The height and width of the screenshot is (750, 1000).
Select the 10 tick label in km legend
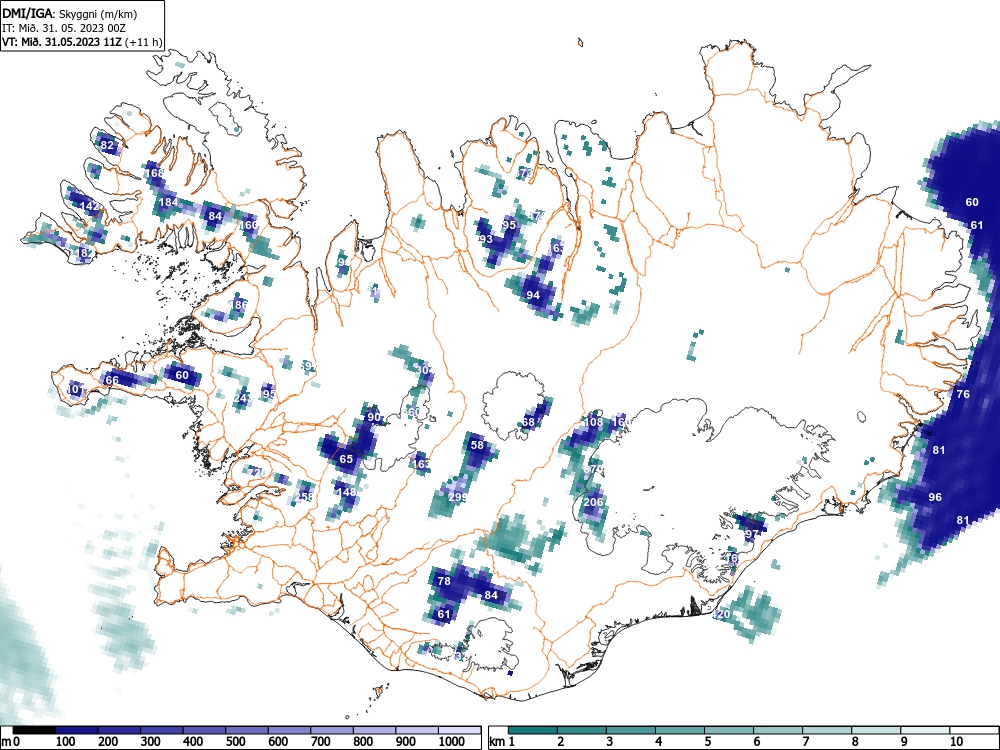pos(956,742)
